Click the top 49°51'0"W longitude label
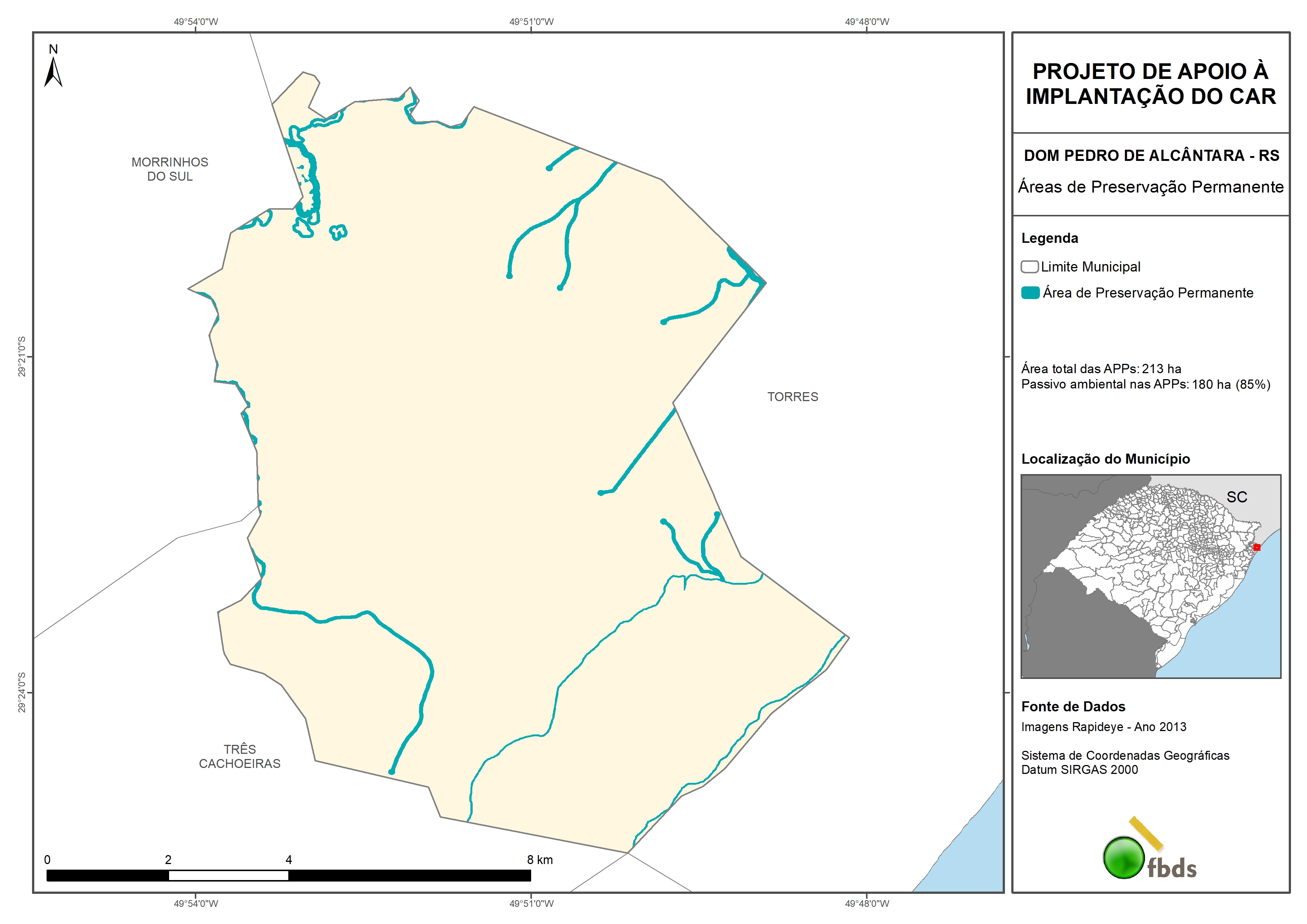 click(531, 22)
